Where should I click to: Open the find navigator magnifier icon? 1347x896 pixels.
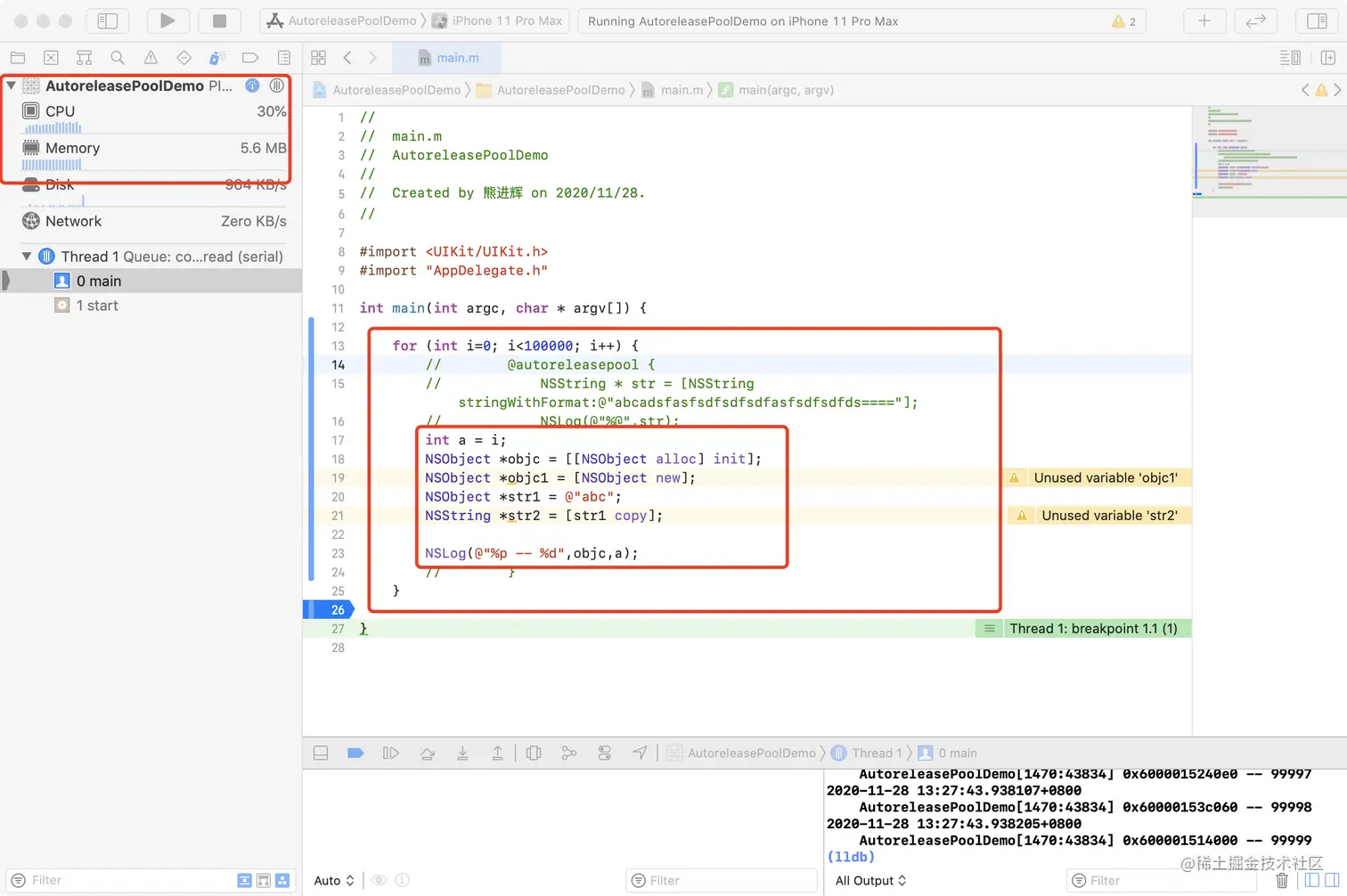point(118,58)
